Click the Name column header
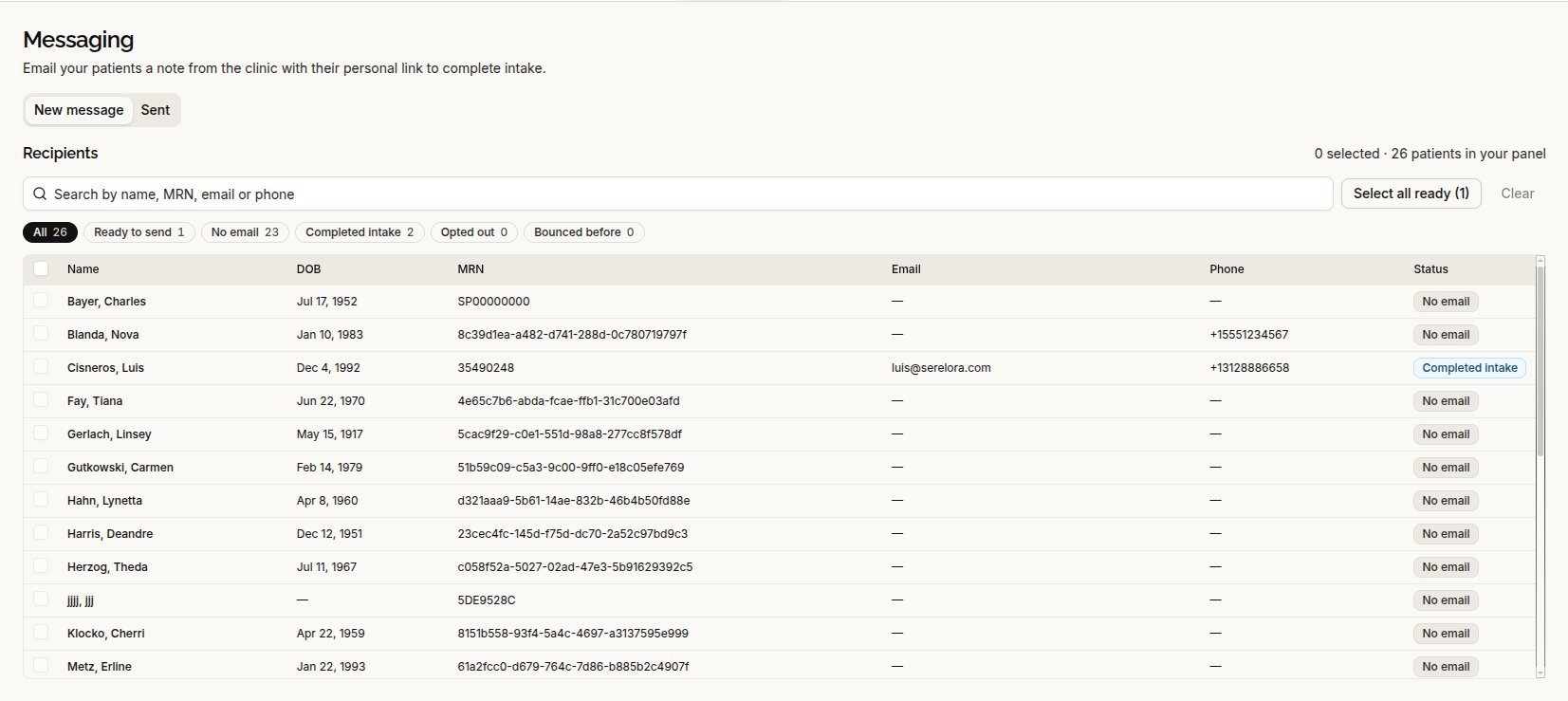 (x=83, y=269)
